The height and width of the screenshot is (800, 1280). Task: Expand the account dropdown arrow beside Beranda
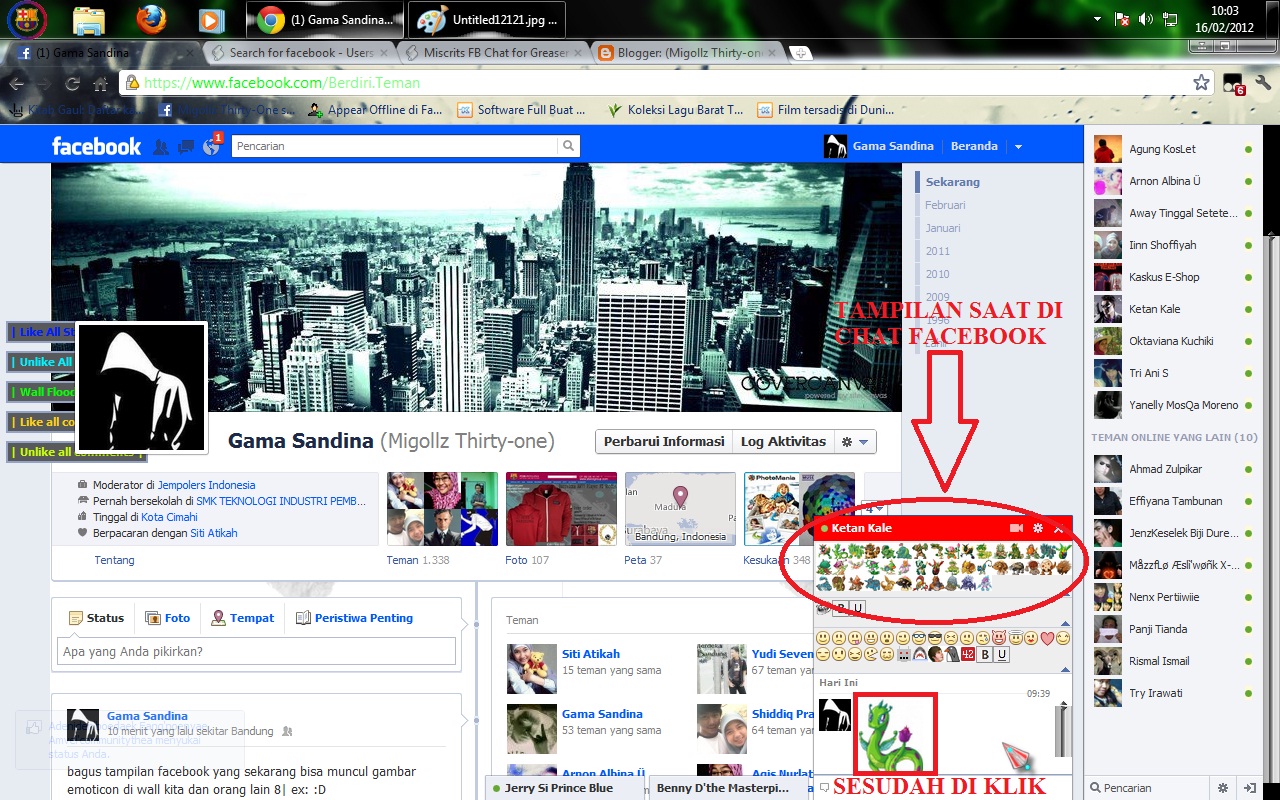[x=1018, y=147]
